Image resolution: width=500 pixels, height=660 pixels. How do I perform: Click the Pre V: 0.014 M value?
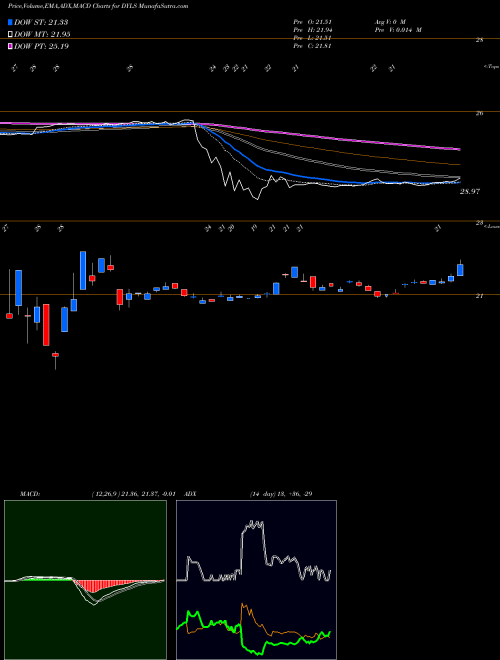[398, 30]
